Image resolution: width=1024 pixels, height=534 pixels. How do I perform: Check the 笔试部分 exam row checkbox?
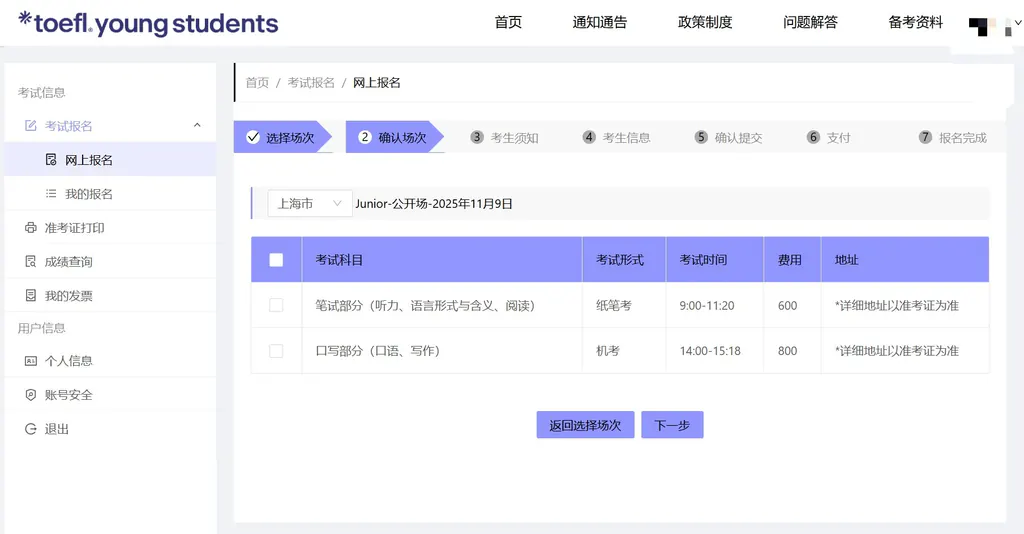click(x=276, y=305)
